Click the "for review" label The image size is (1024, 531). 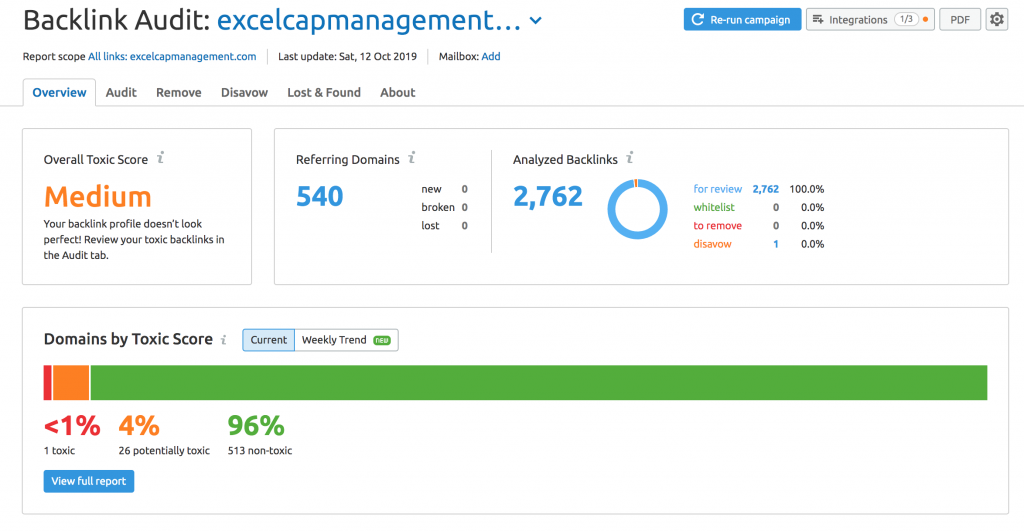point(718,189)
